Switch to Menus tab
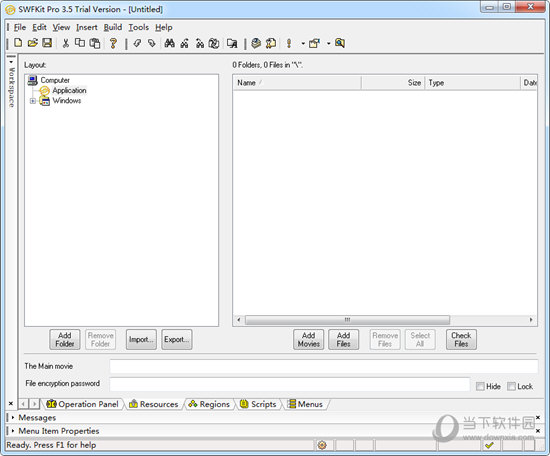This screenshot has width=550, height=456. (305, 404)
